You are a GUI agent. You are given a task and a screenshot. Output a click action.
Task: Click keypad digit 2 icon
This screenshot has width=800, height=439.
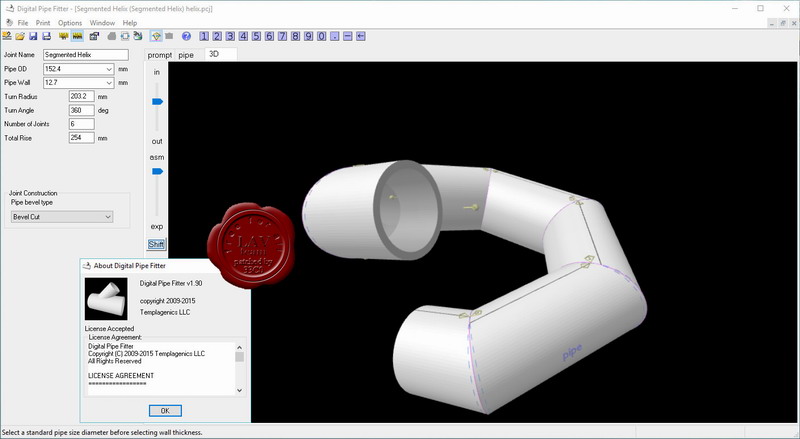click(217, 36)
